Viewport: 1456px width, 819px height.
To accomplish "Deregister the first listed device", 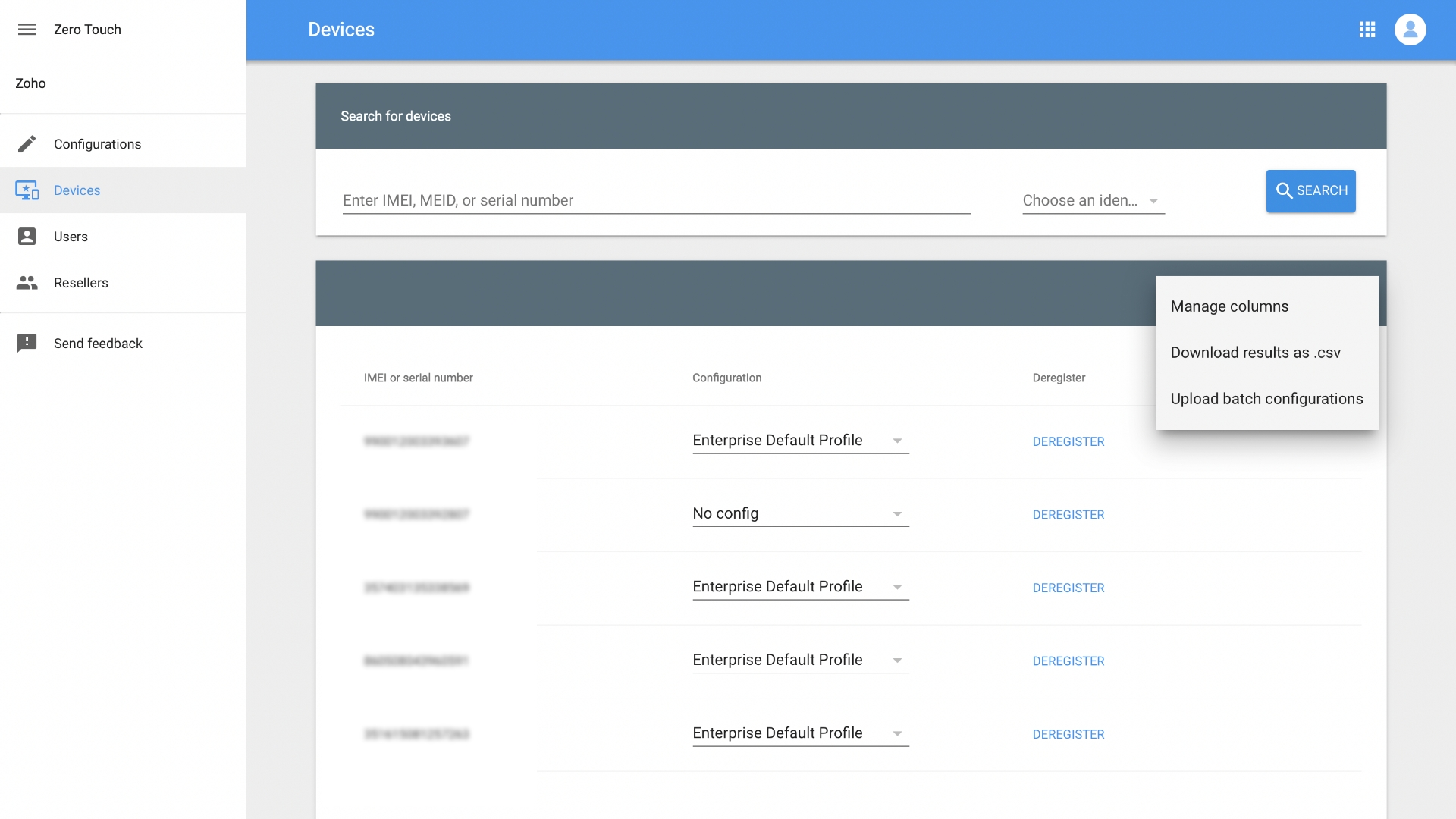I will click(1068, 441).
